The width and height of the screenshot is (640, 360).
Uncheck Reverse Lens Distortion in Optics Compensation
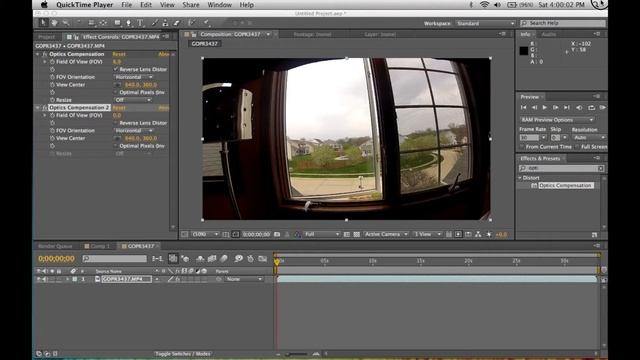(116, 69)
